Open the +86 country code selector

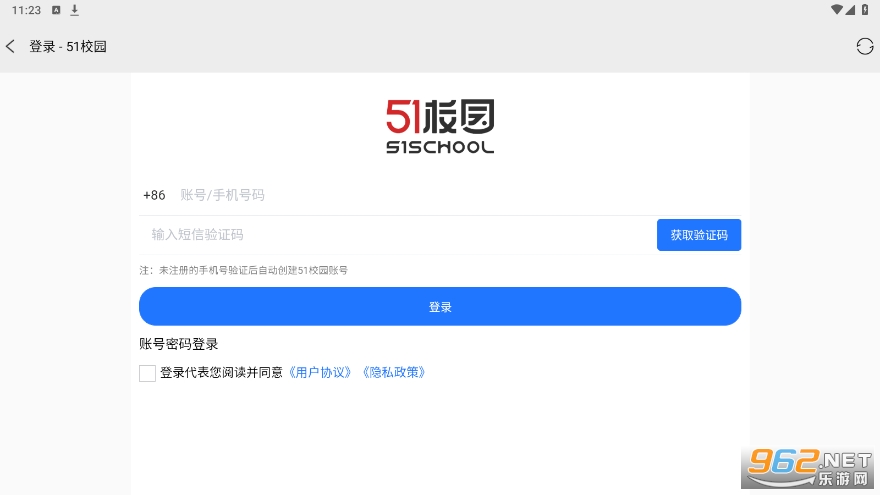pos(154,195)
